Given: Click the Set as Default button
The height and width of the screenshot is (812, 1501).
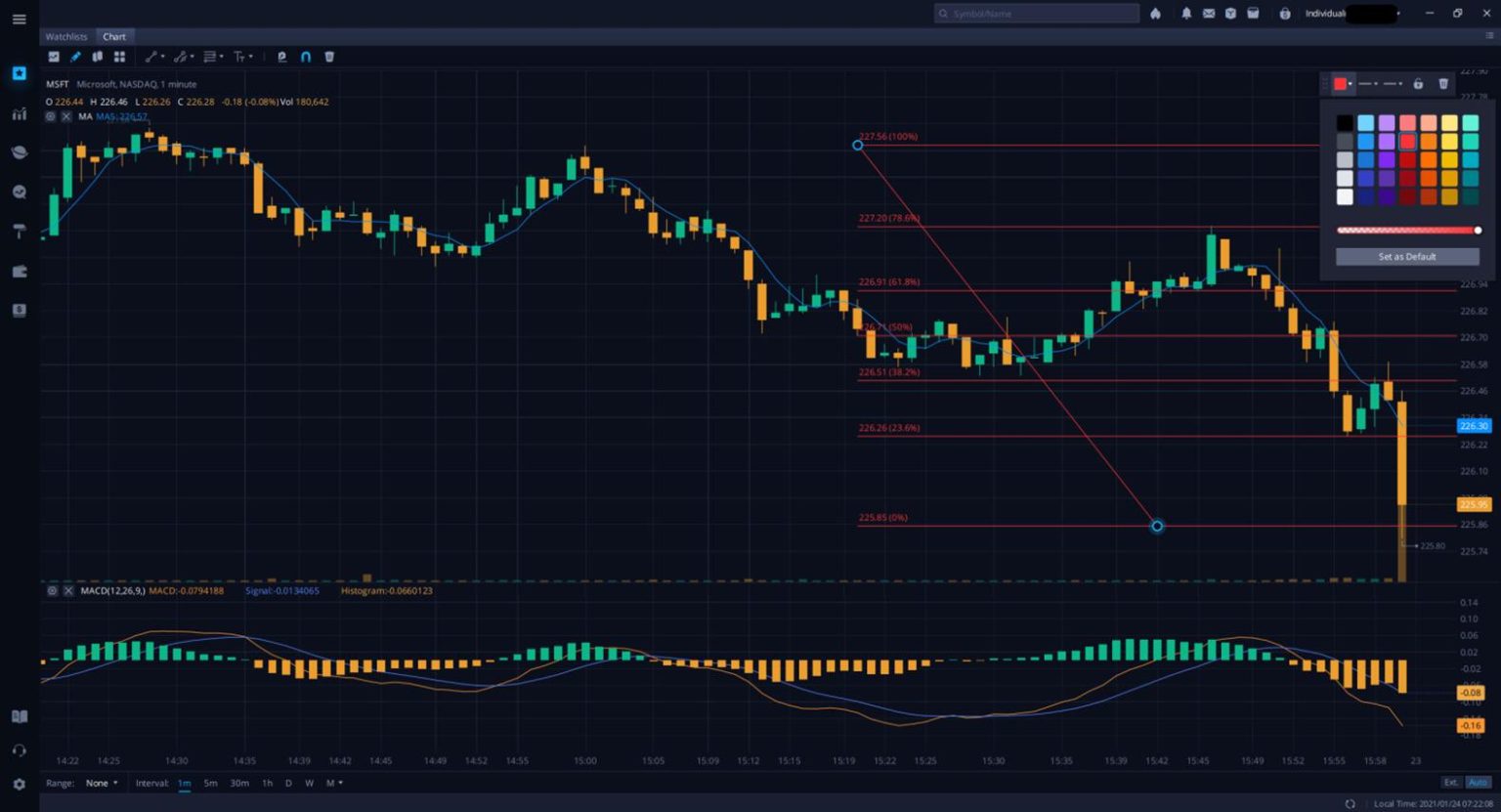Looking at the screenshot, I should (x=1405, y=256).
